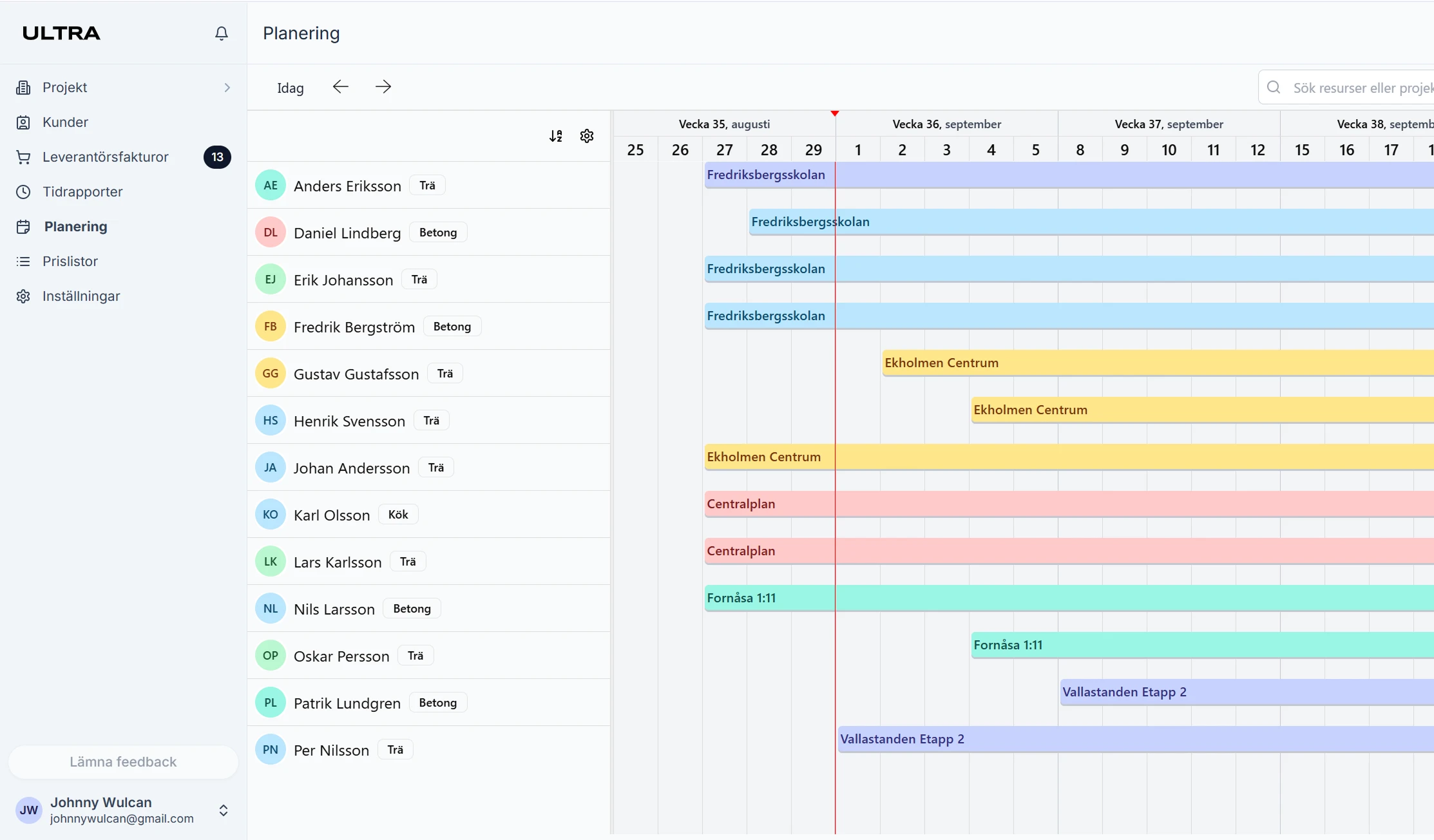This screenshot has height=840, width=1434.
Task: Click the search magnifier icon
Action: 1274,88
